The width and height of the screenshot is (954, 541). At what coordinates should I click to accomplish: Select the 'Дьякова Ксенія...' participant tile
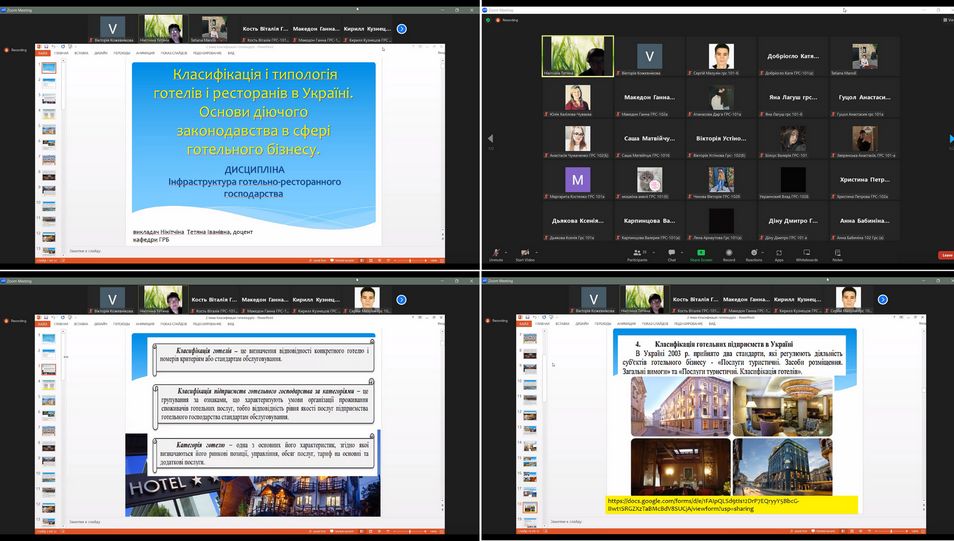[577, 221]
